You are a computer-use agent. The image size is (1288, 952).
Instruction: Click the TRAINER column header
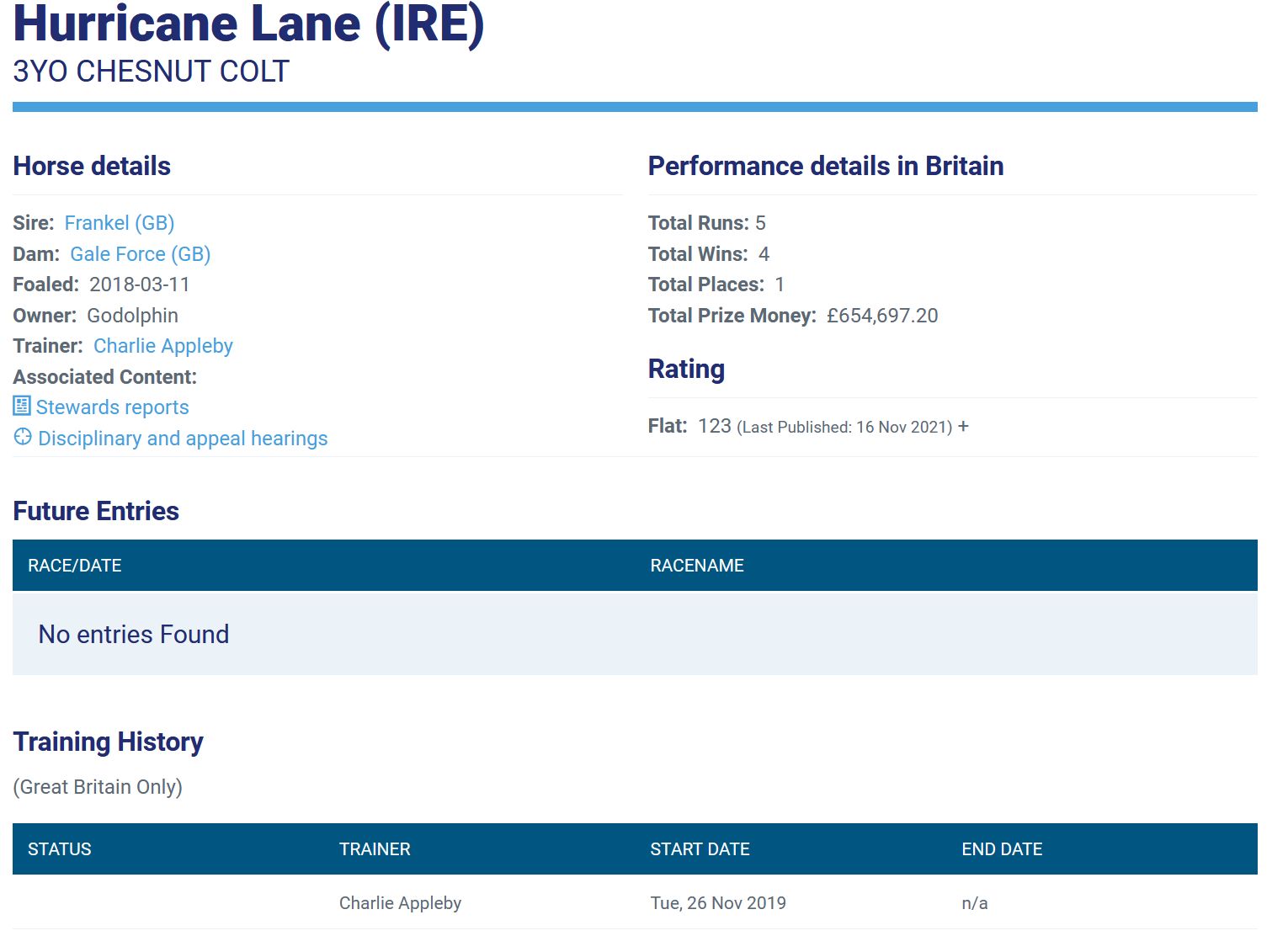point(375,849)
